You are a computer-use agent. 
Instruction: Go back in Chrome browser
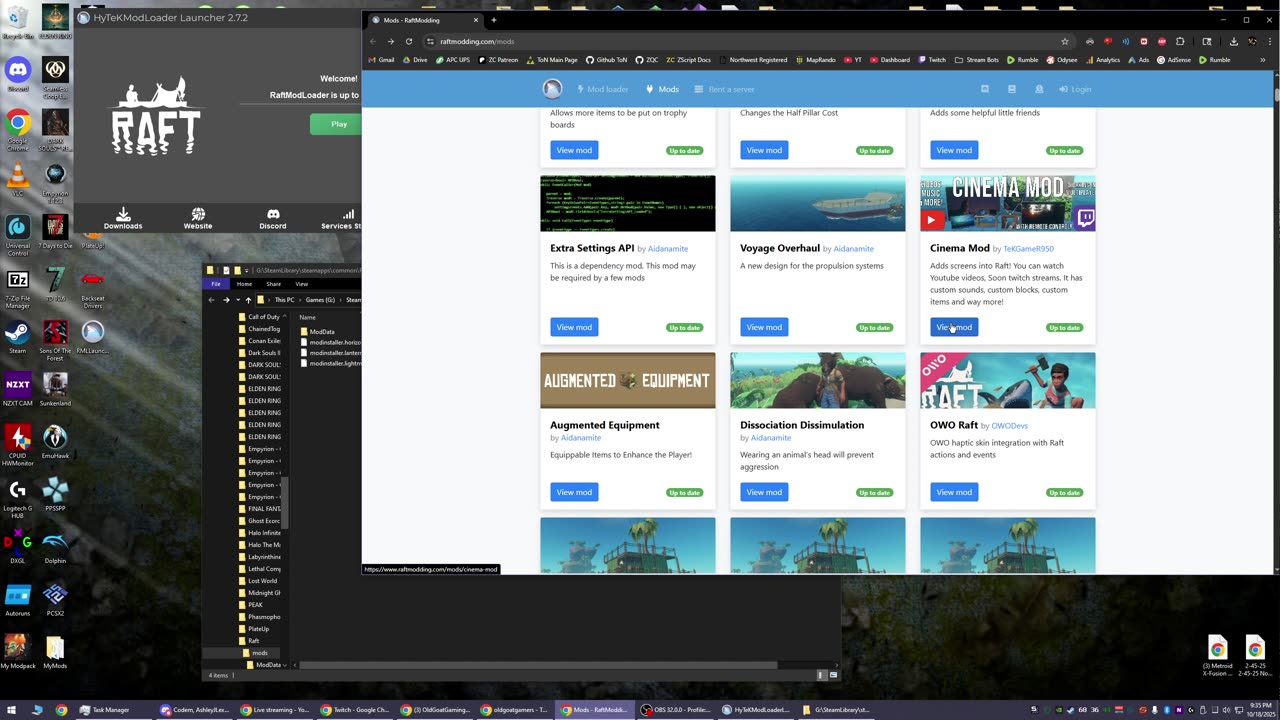373,41
